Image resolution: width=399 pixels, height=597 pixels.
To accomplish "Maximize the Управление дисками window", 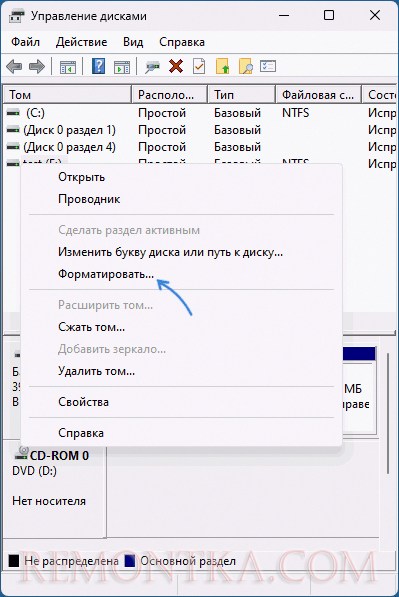I will (329, 15).
